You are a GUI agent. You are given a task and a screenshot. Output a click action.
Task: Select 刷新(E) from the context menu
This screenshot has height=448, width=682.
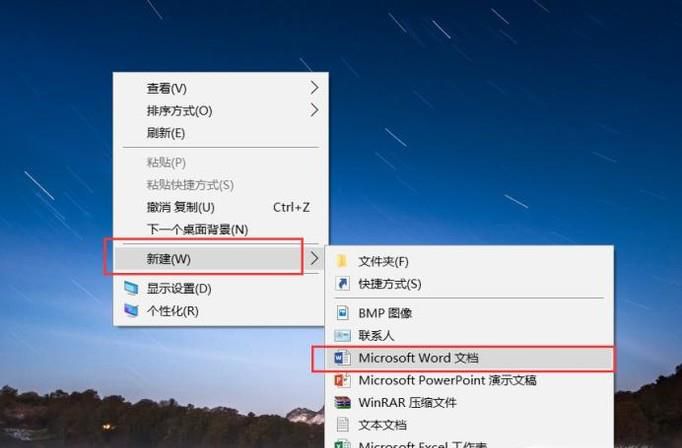pos(166,133)
